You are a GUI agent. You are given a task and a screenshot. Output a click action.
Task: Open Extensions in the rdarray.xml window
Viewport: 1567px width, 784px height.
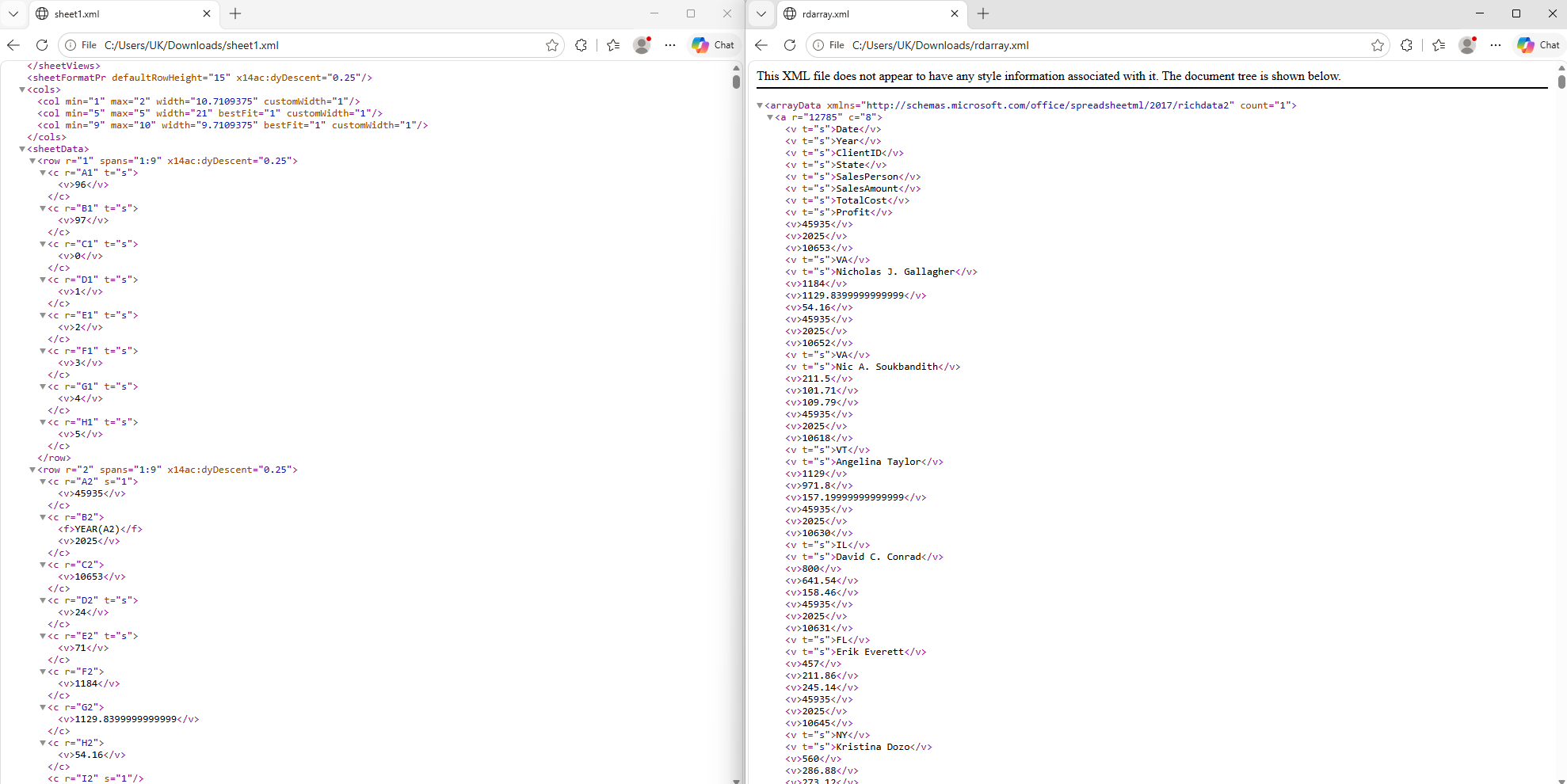[1407, 45]
